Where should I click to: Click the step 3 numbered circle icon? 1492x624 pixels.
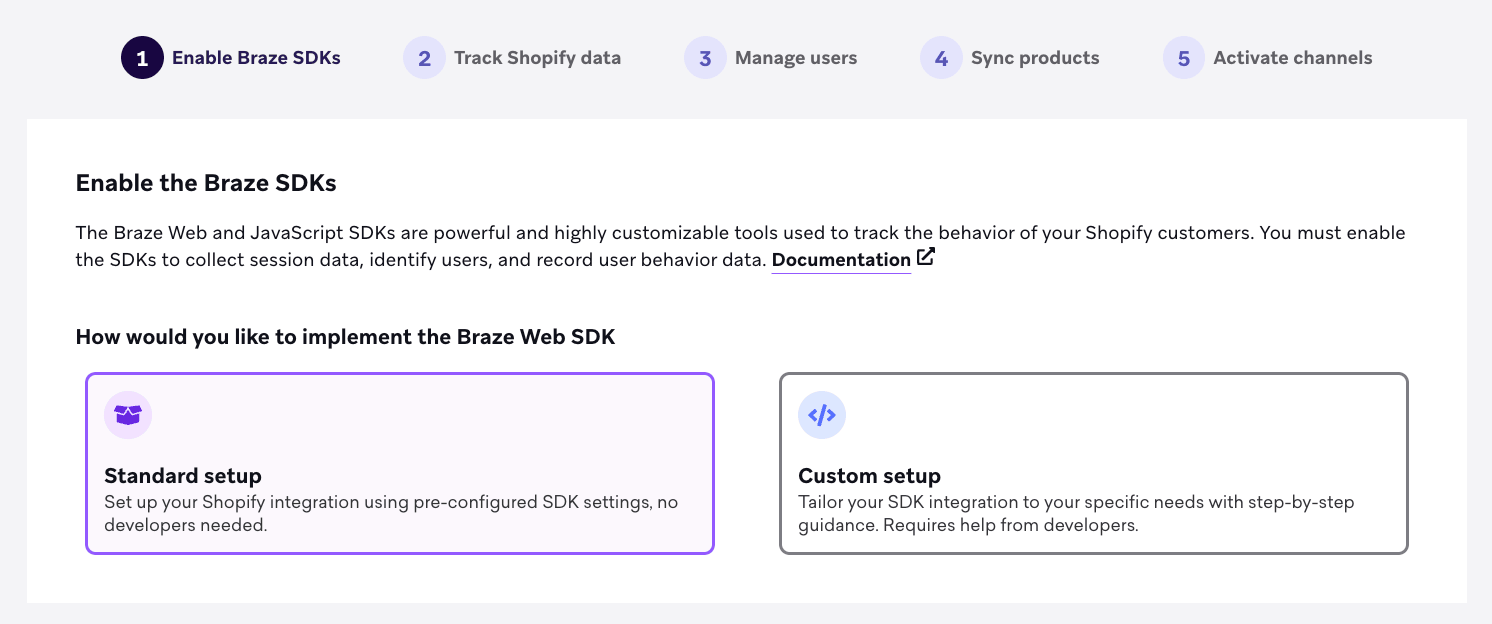(x=705, y=57)
